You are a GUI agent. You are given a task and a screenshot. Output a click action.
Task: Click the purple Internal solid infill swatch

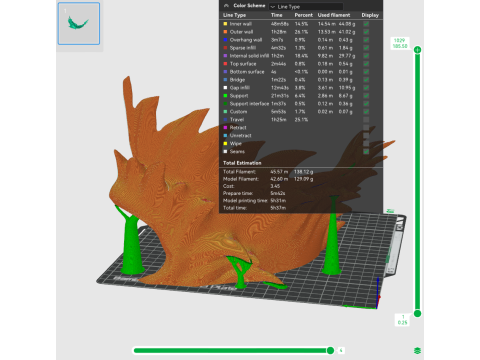(x=225, y=56)
